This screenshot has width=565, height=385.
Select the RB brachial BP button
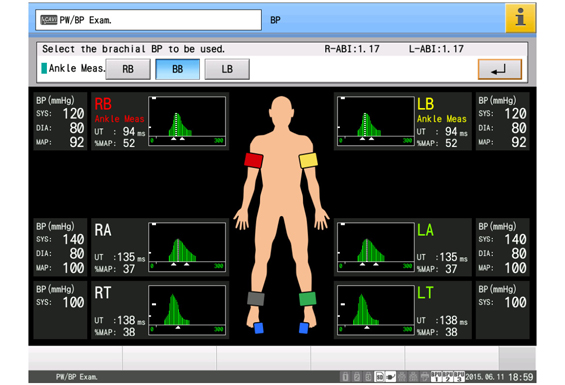(128, 69)
